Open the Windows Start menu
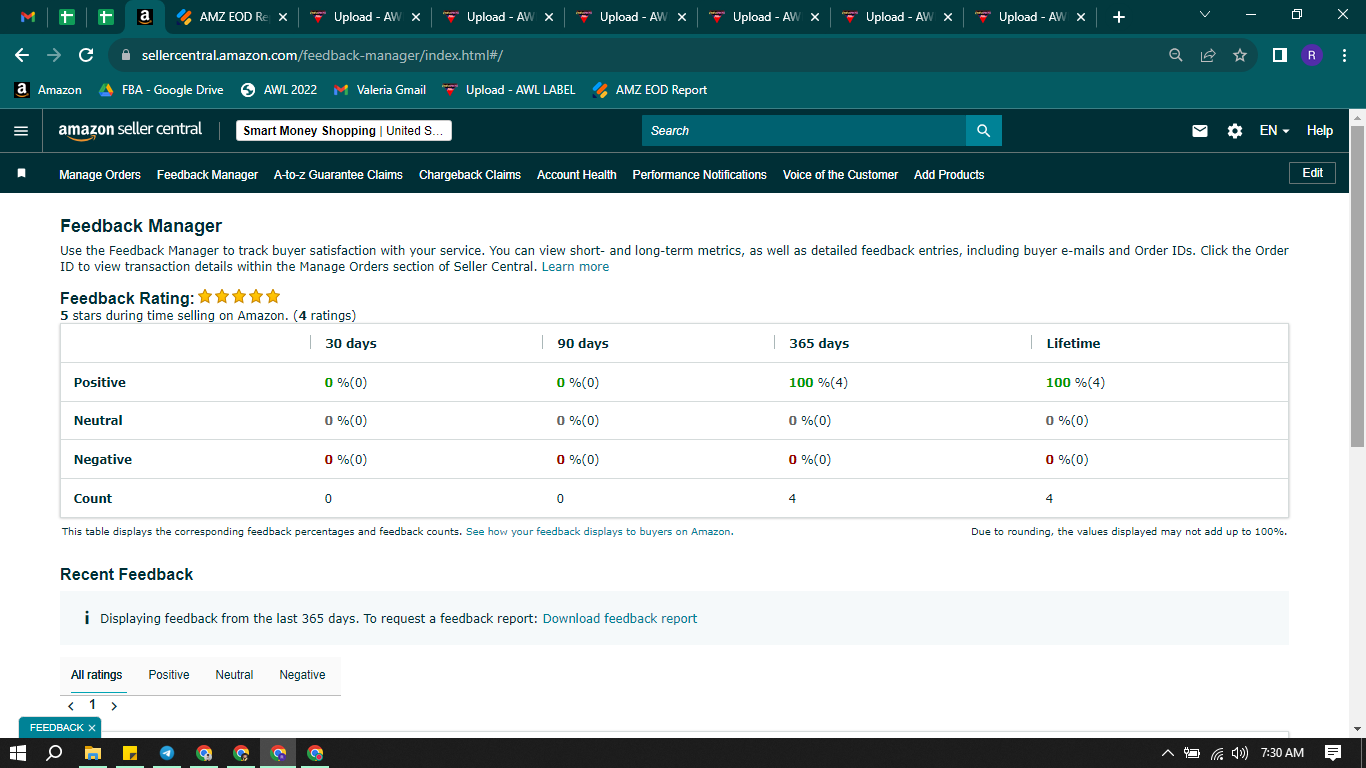1366x768 pixels. click(17, 753)
